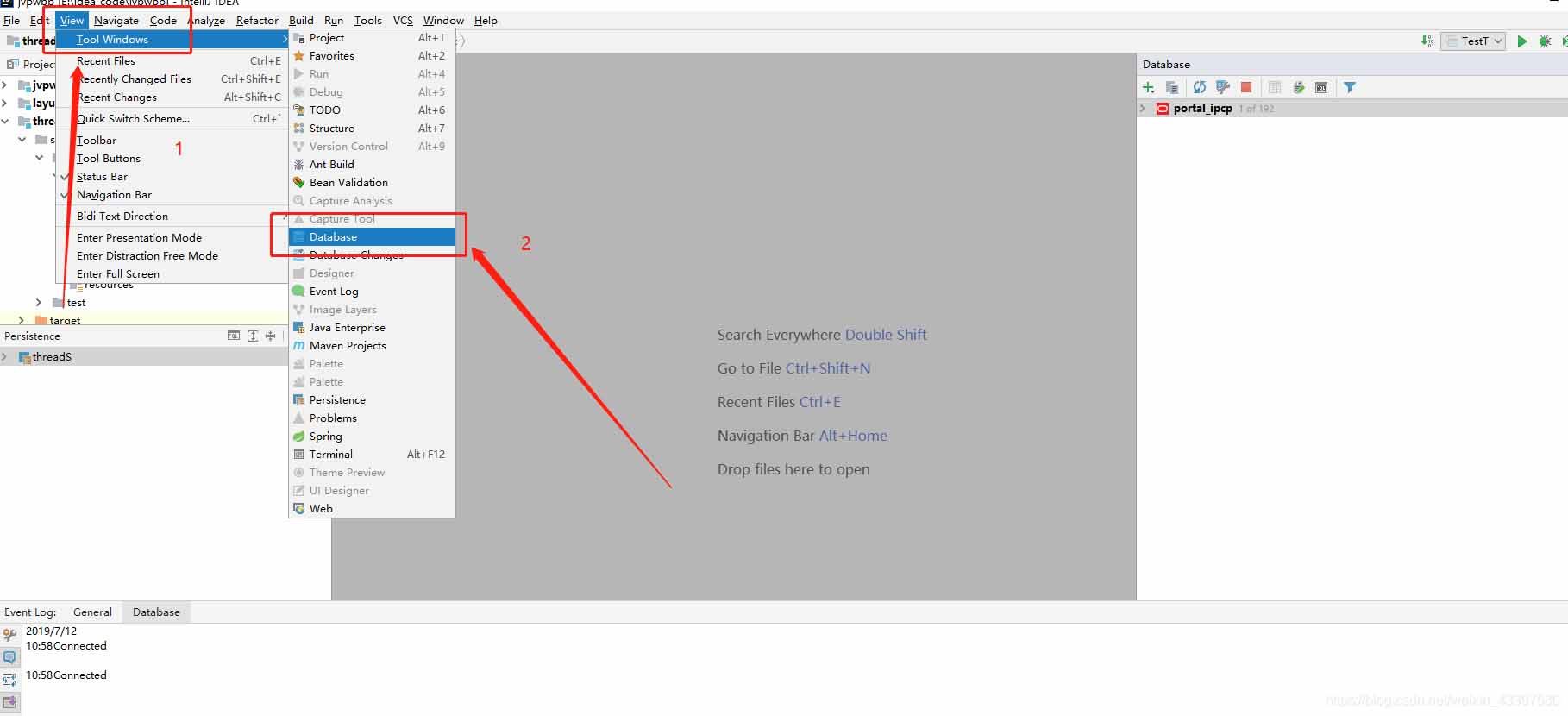The width and height of the screenshot is (1568, 716).
Task: Choose Enter Distraction Free Mode
Action: (x=172, y=256)
